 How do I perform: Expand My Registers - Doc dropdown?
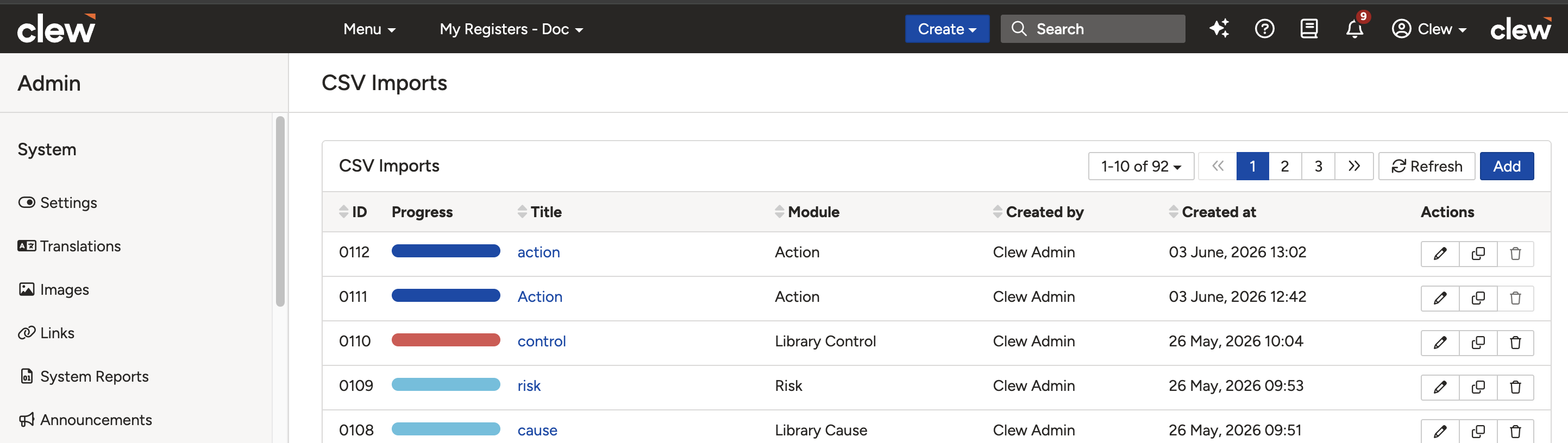click(511, 29)
